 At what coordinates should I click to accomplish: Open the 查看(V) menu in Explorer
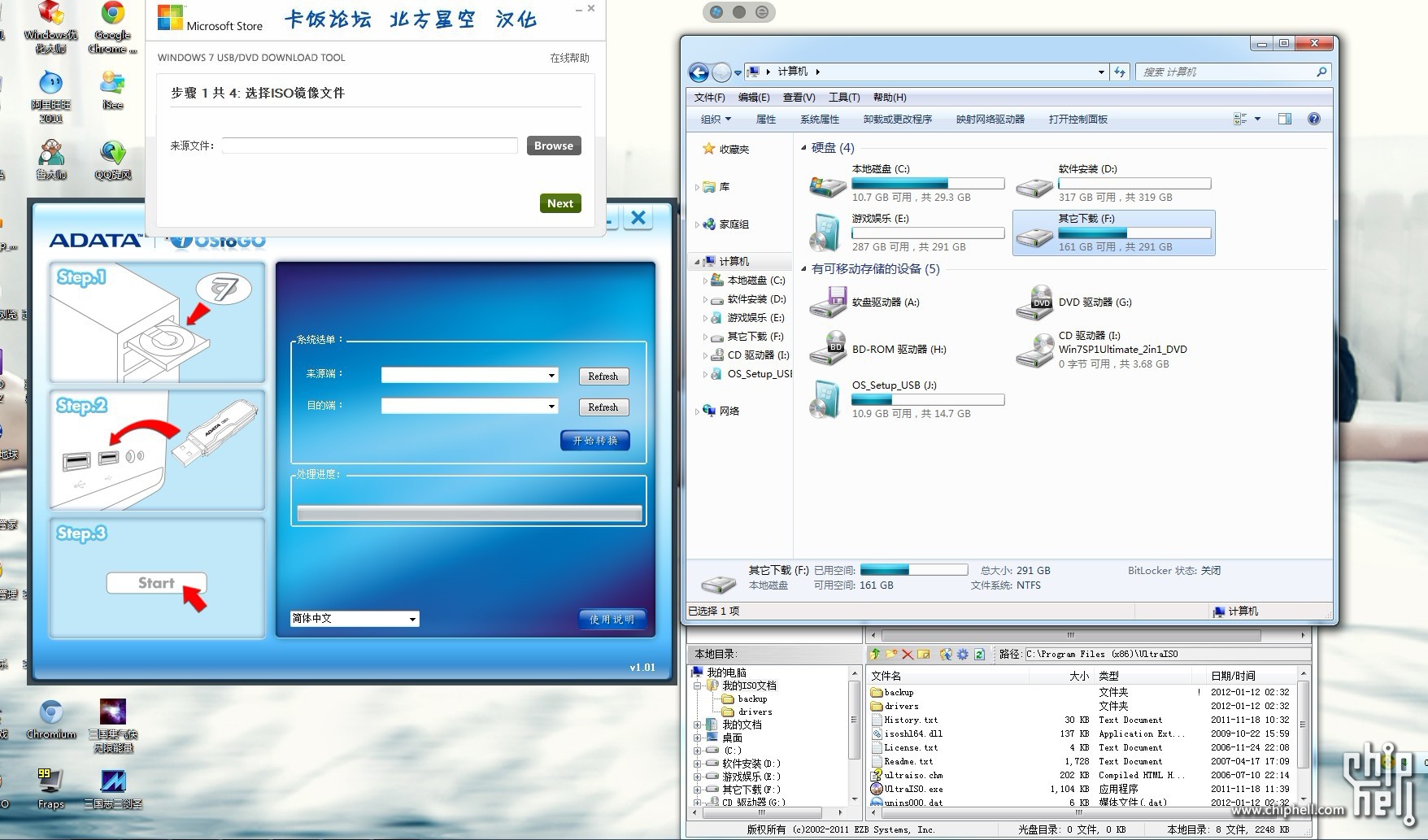pyautogui.click(x=799, y=98)
